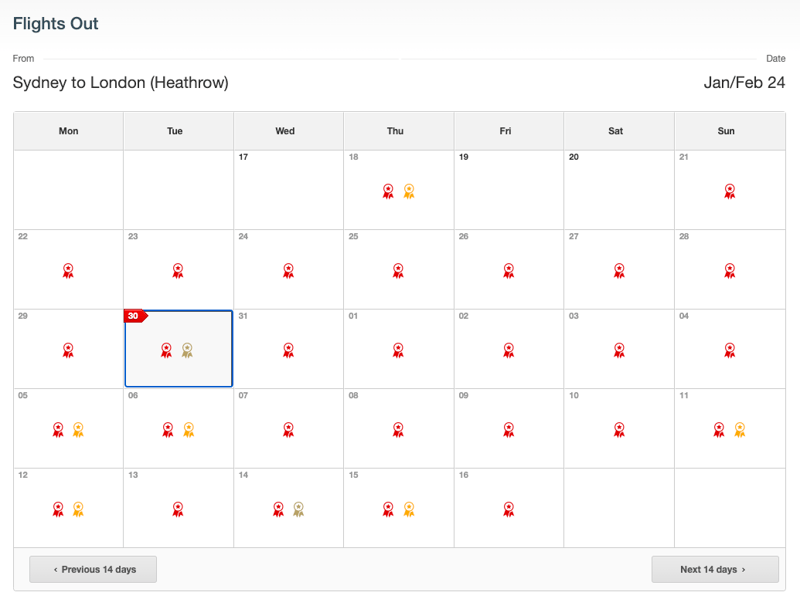Image resolution: width=800 pixels, height=599 pixels.
Task: Click bronze ribbon in selected day 30
Action: tap(187, 351)
